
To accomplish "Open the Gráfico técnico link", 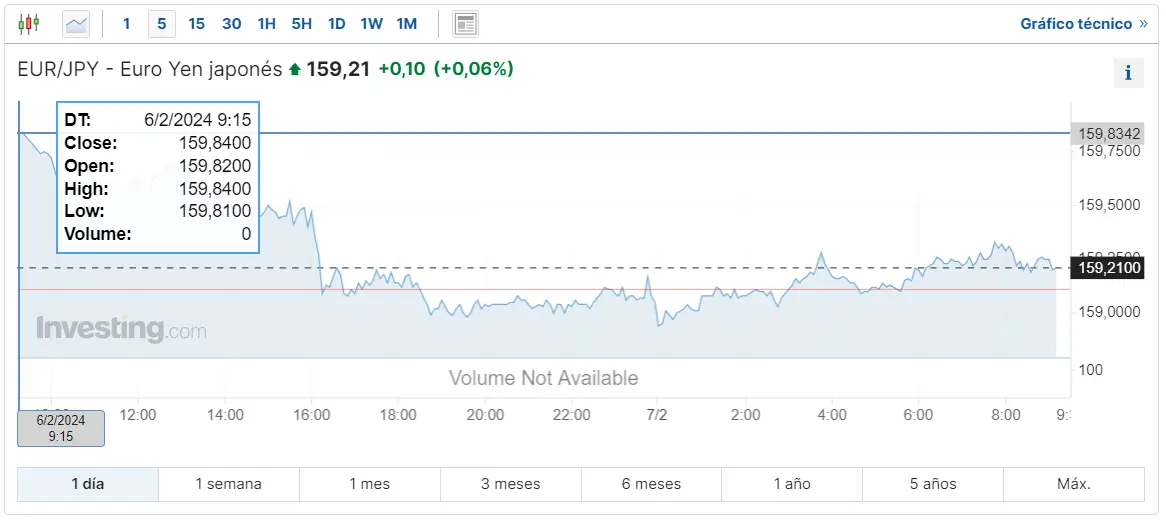I will click(1084, 24).
